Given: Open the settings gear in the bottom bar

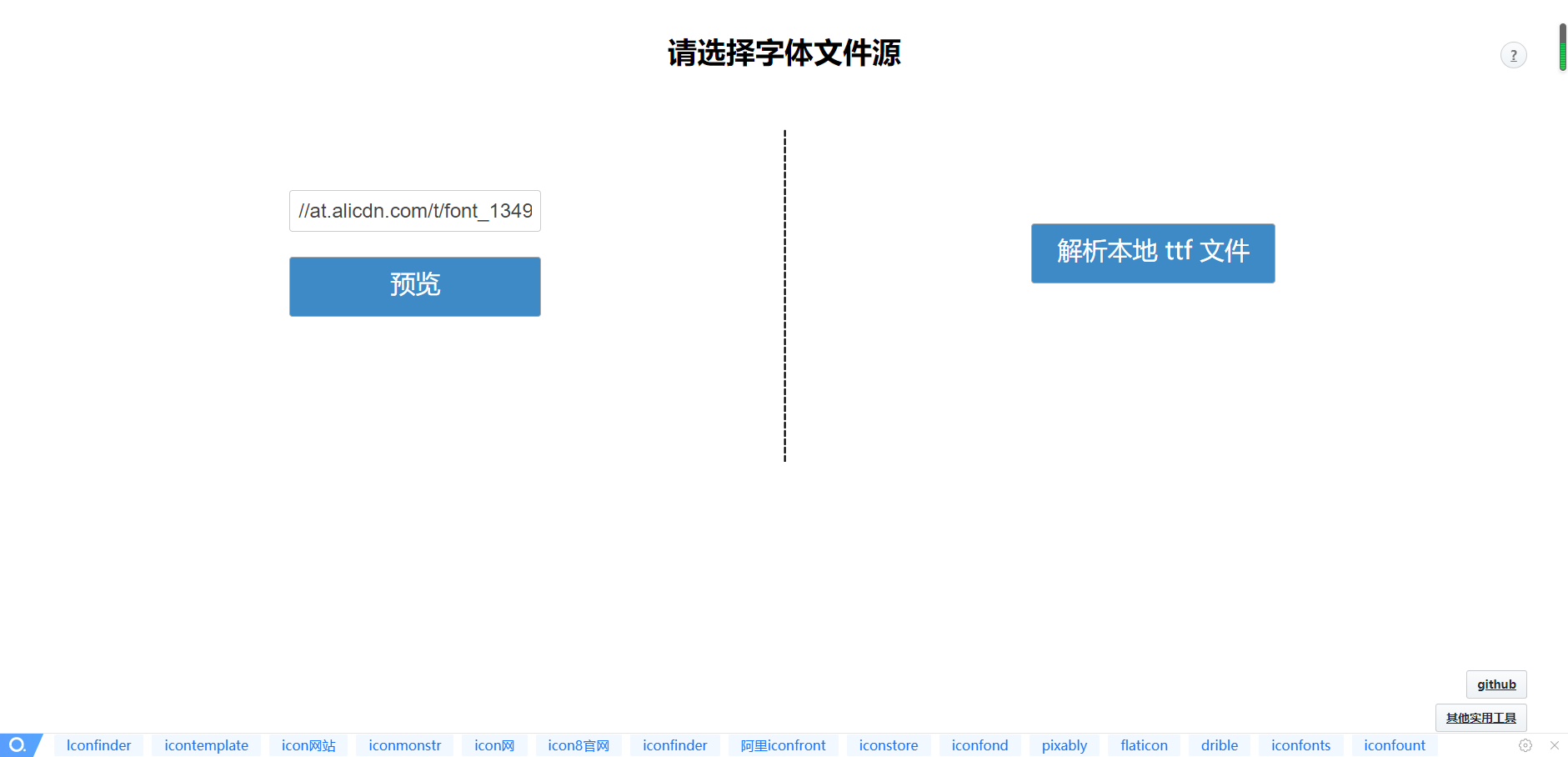Looking at the screenshot, I should pos(1525,745).
